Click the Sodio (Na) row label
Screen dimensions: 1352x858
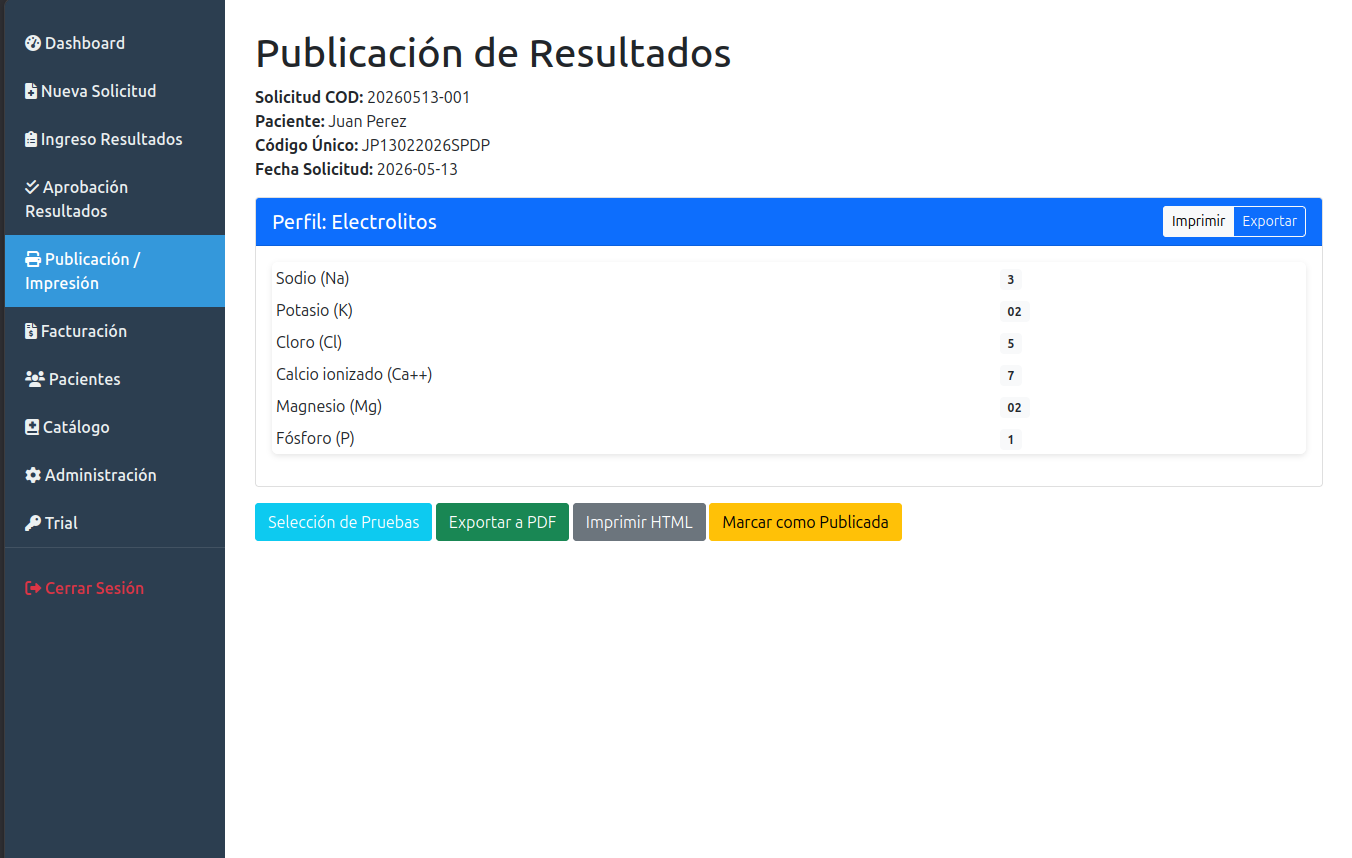(x=313, y=279)
